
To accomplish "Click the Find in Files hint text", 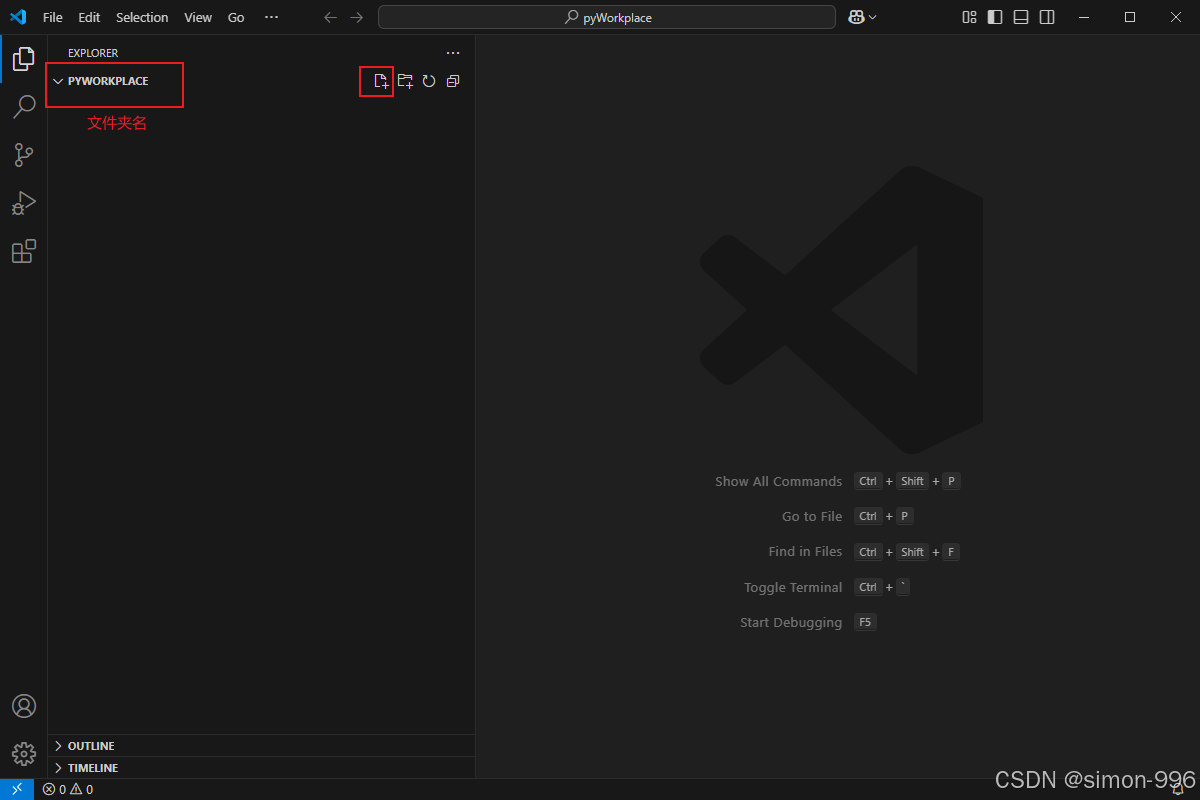I will pos(805,551).
